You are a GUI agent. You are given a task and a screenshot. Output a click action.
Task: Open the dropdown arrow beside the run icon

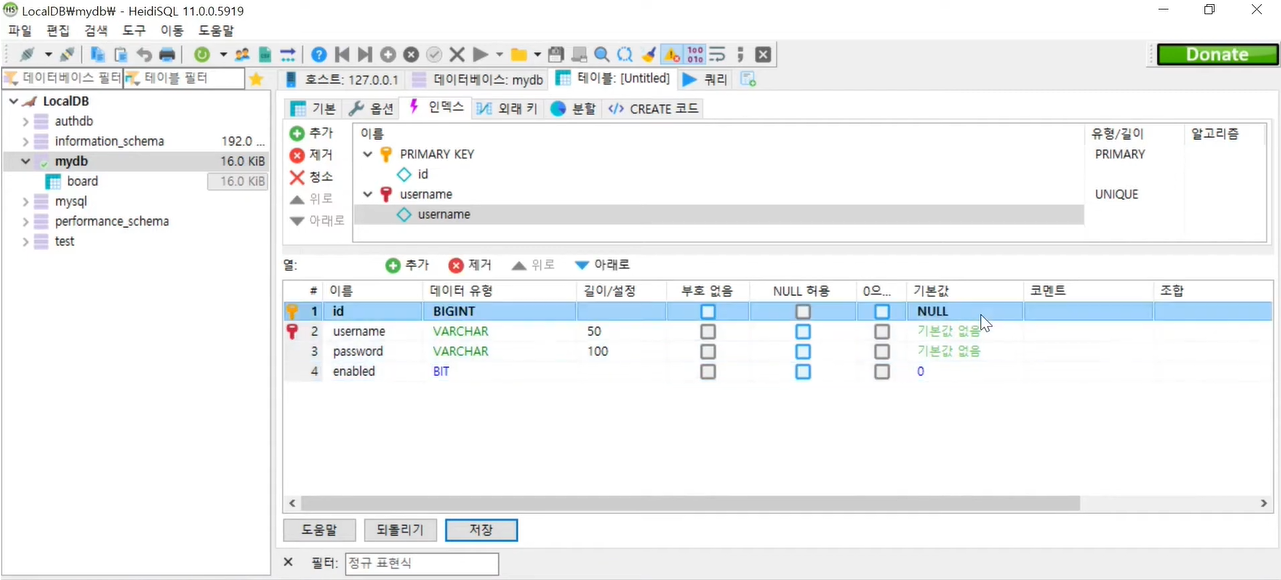click(499, 54)
